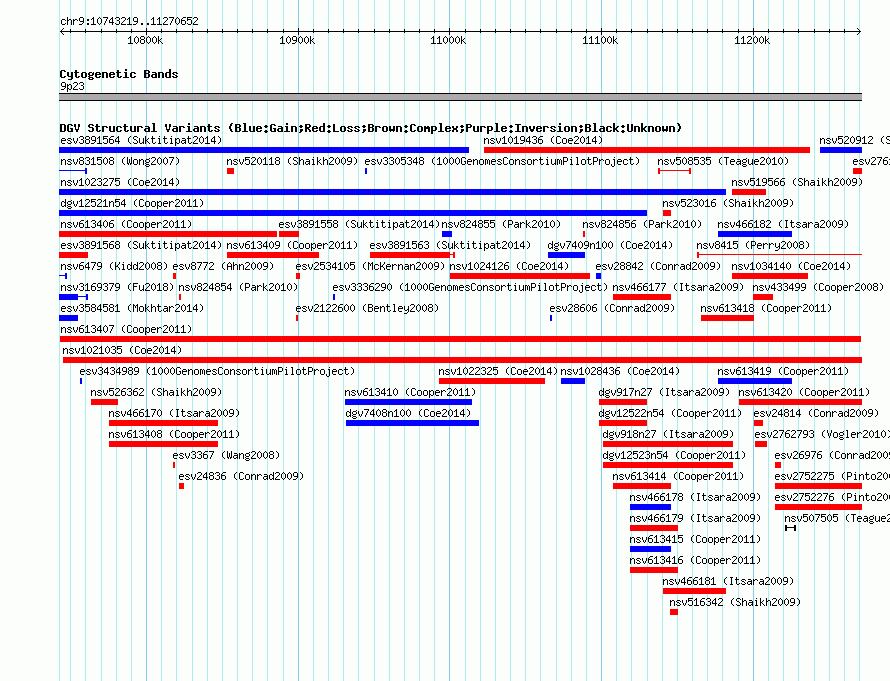890x681 pixels.
Task: Open the nsv831508 (Wong2007) variant label
Action: tap(120, 161)
